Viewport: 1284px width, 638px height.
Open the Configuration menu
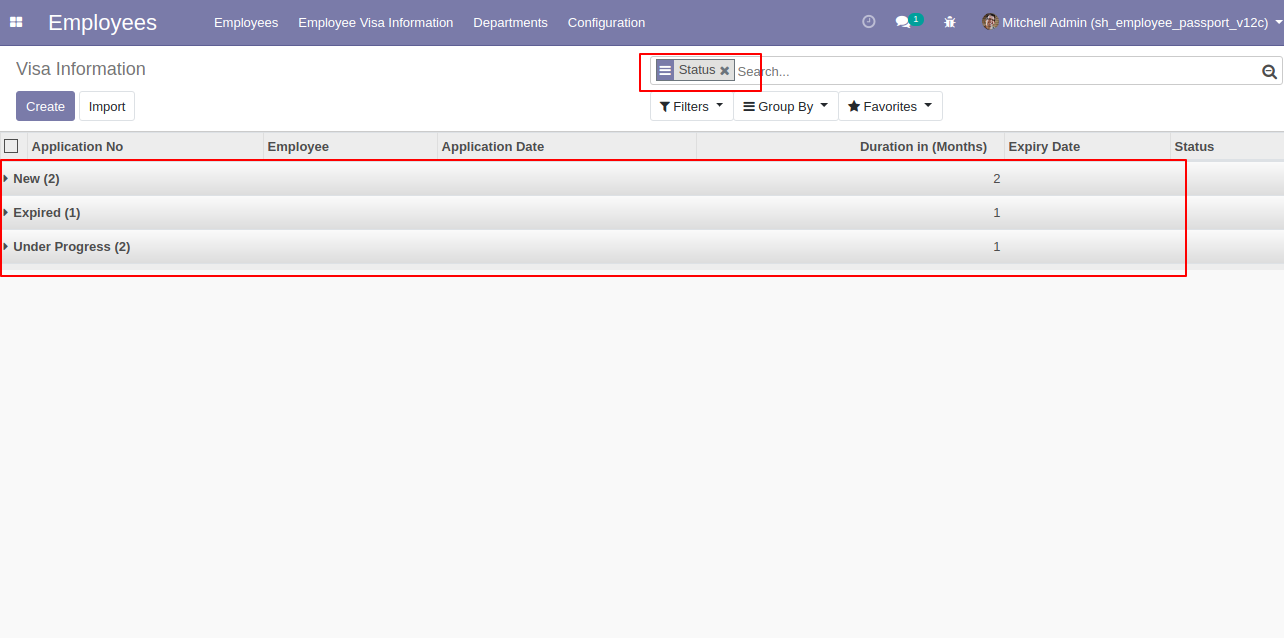tap(606, 22)
